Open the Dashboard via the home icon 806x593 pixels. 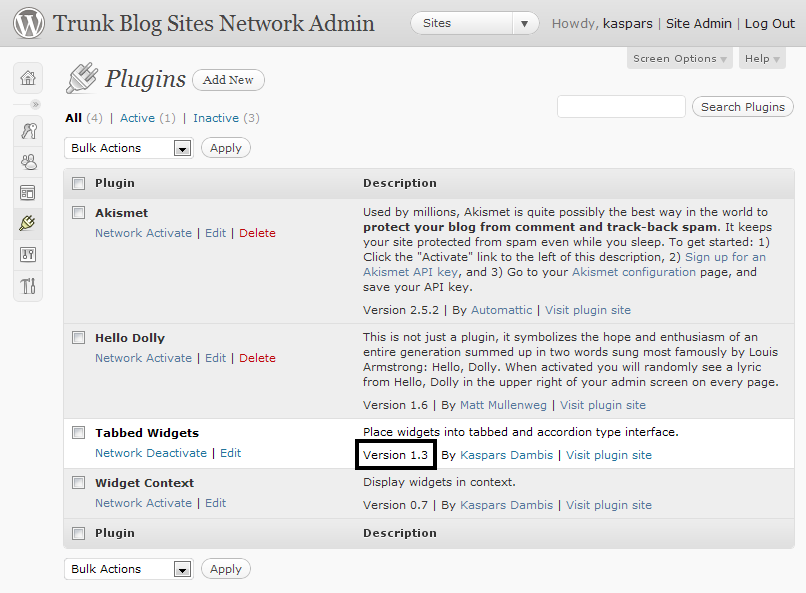click(x=27, y=77)
